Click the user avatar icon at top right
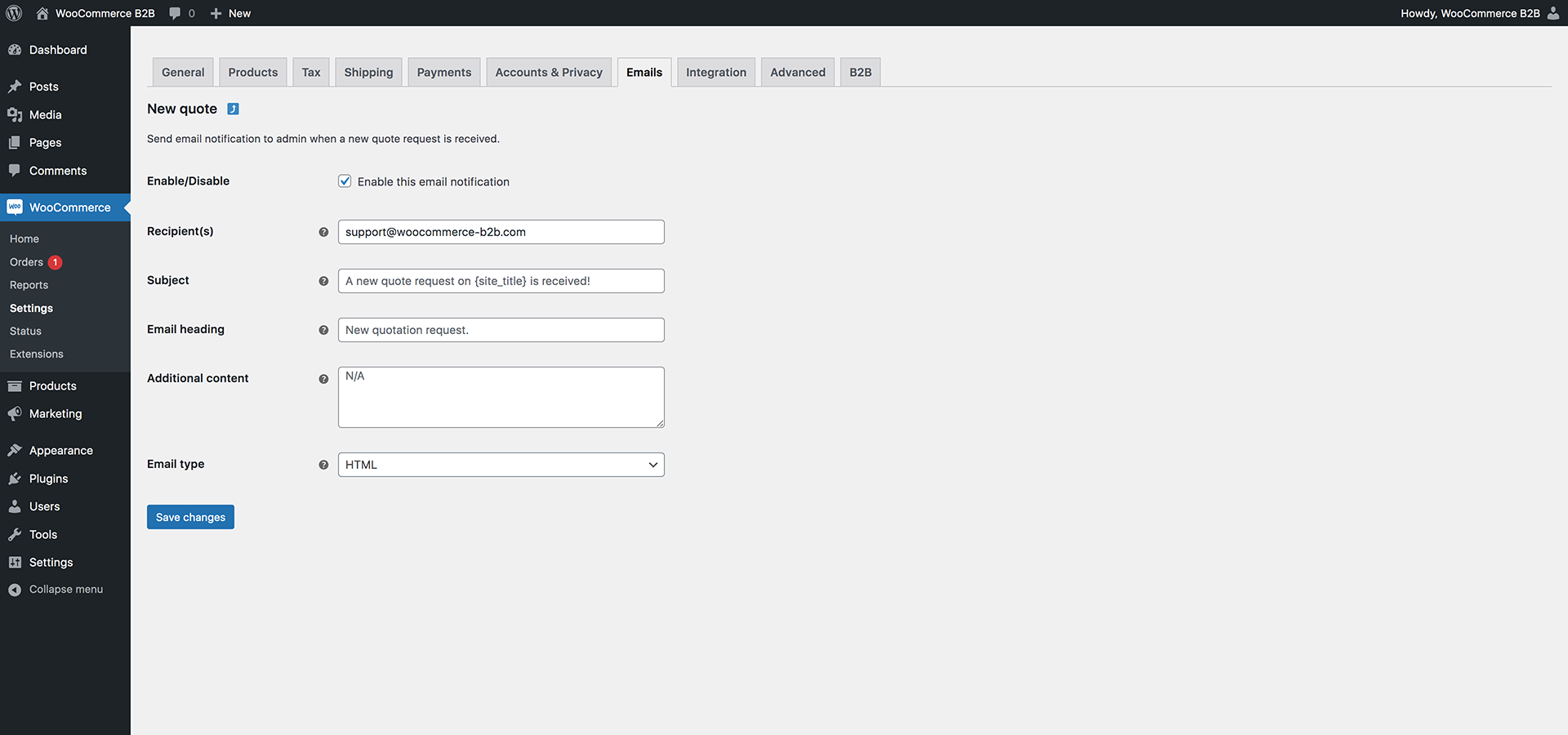 1553,13
